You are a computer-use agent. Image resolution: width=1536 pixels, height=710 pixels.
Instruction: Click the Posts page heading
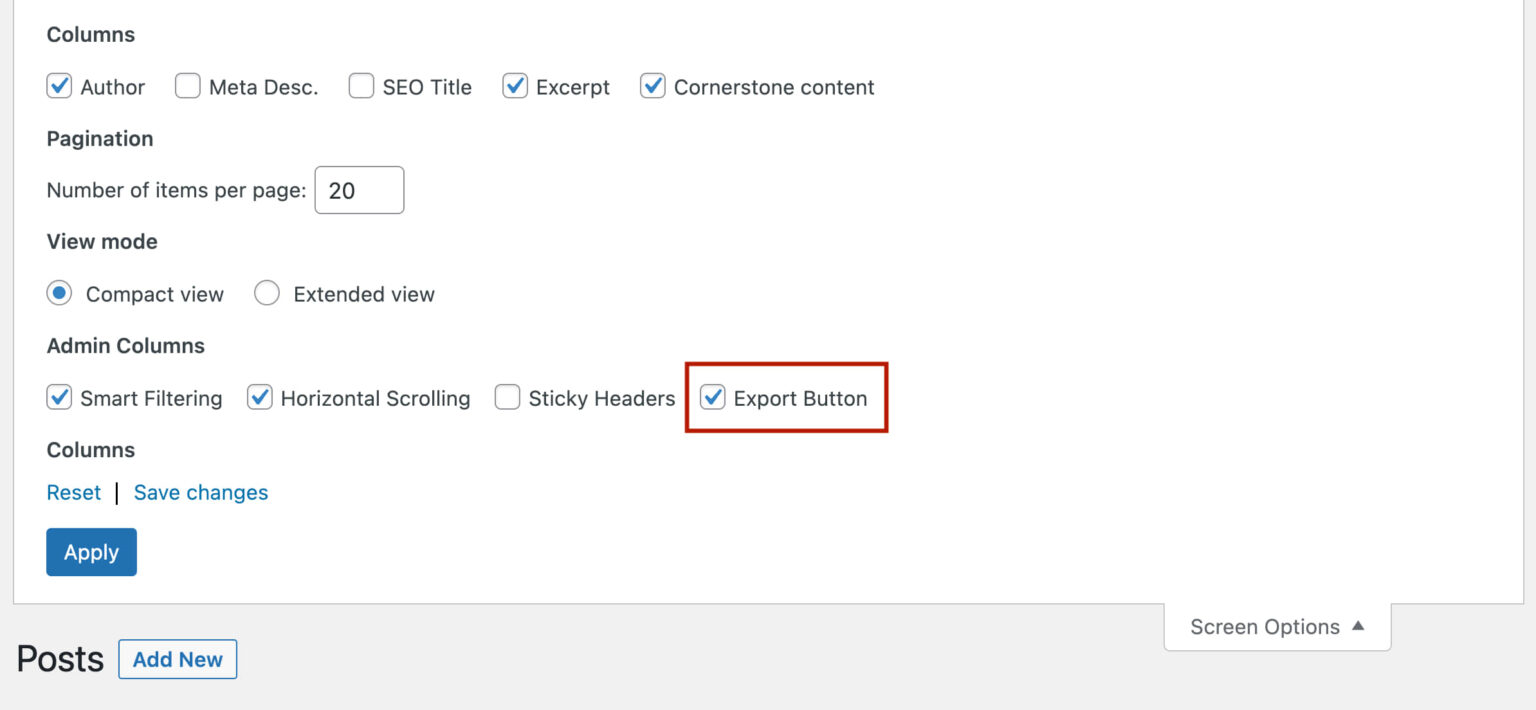click(59, 659)
